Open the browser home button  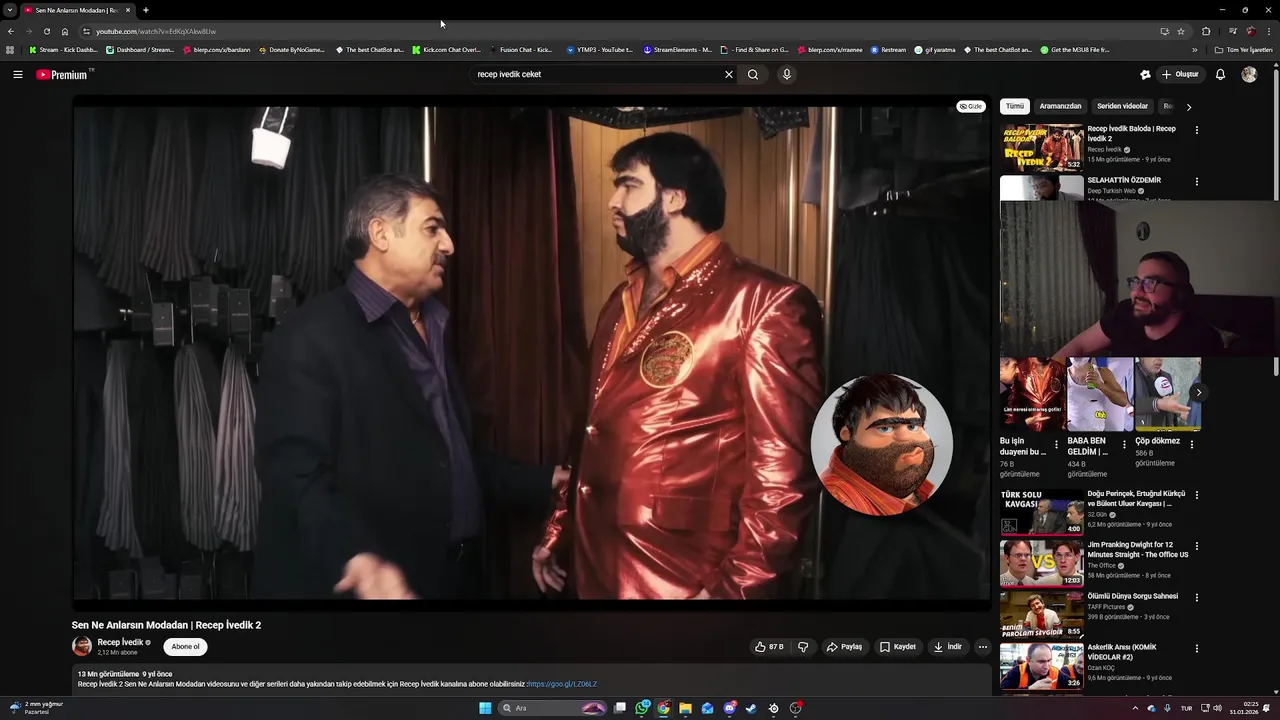65,31
